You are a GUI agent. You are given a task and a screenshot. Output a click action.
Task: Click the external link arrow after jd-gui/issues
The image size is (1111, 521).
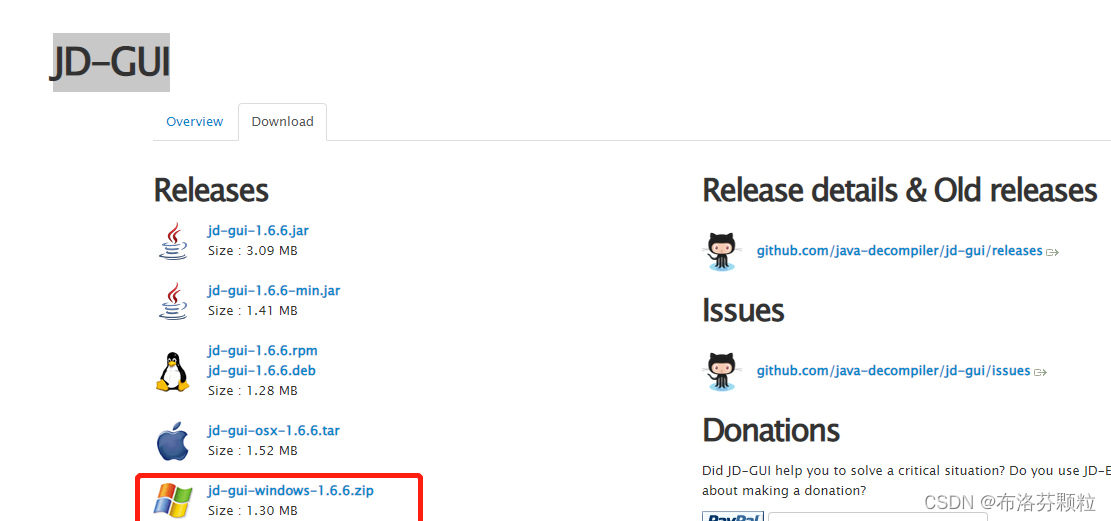[x=1040, y=372]
